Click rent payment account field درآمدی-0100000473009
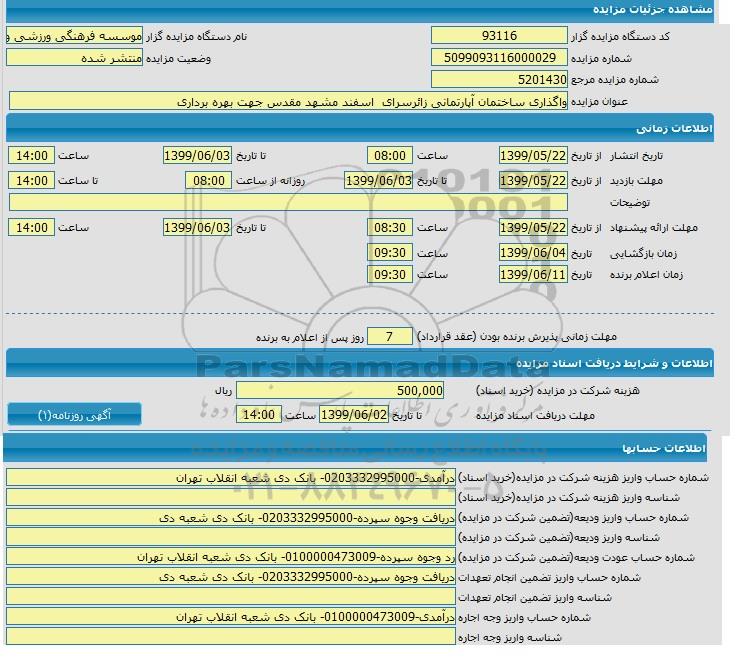Image resolution: width=745 pixels, height=667 pixels. pyautogui.click(x=231, y=617)
